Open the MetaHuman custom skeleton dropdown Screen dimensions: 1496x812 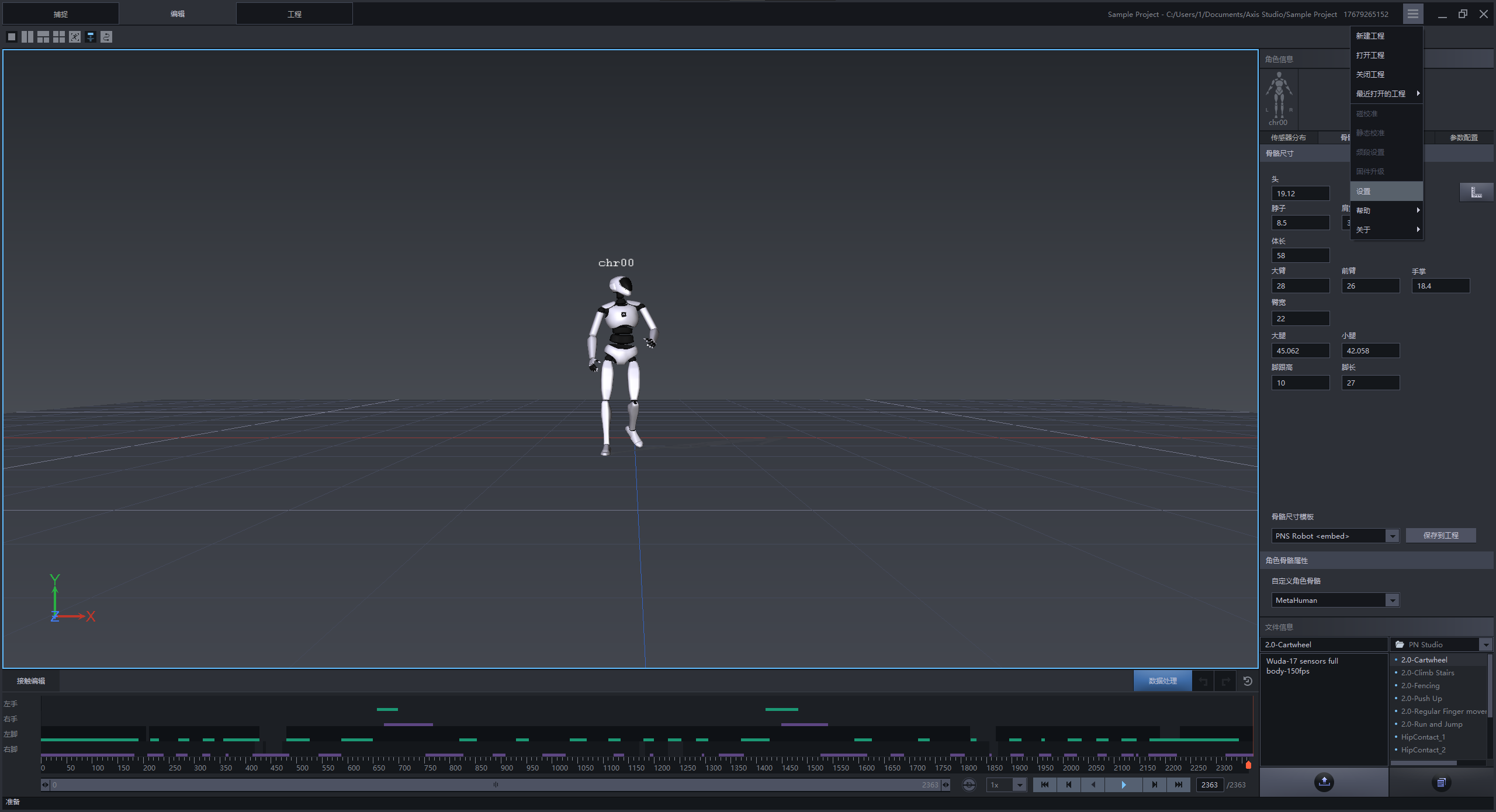point(1392,600)
